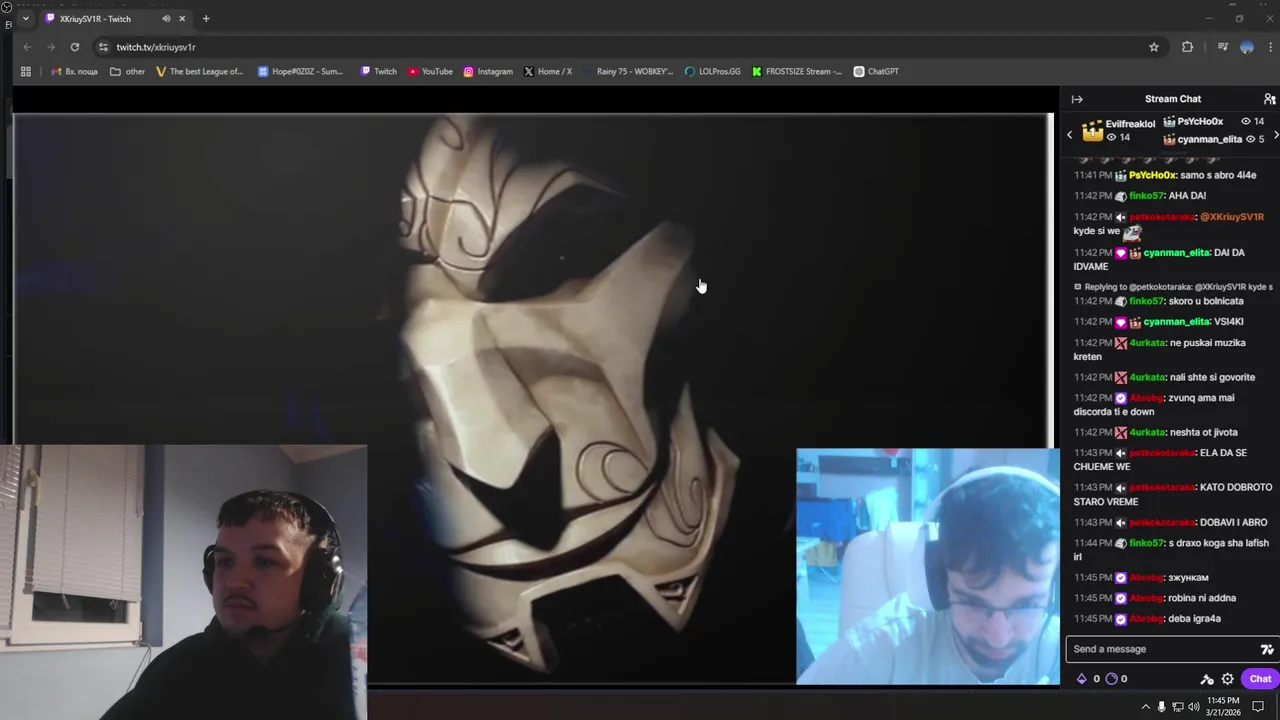Collapse the Stream Chat panel

[1077, 99]
